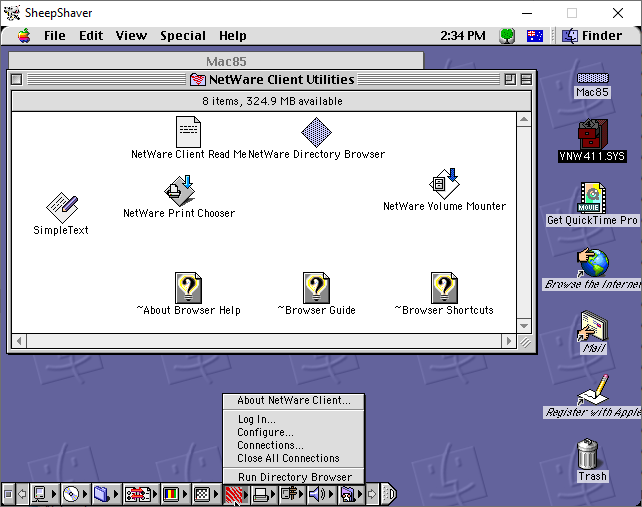Viewport: 642px width, 507px height.
Task: Choose About NetWare Client... from popup
Action: (294, 400)
